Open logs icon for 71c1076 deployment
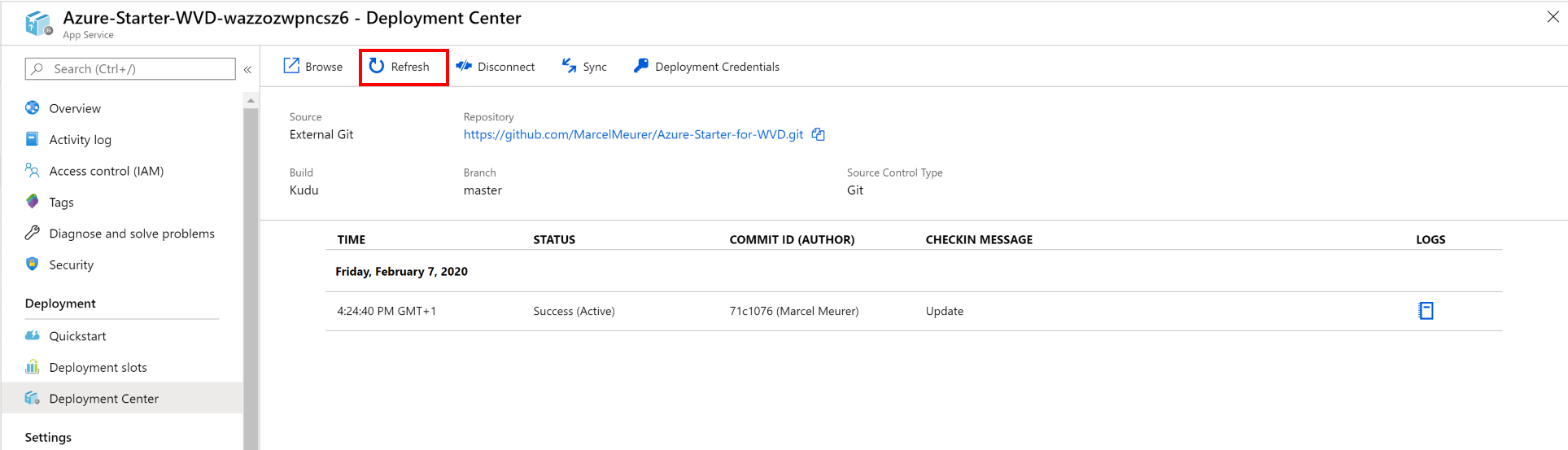Image resolution: width=1568 pixels, height=450 pixels. 1426,311
